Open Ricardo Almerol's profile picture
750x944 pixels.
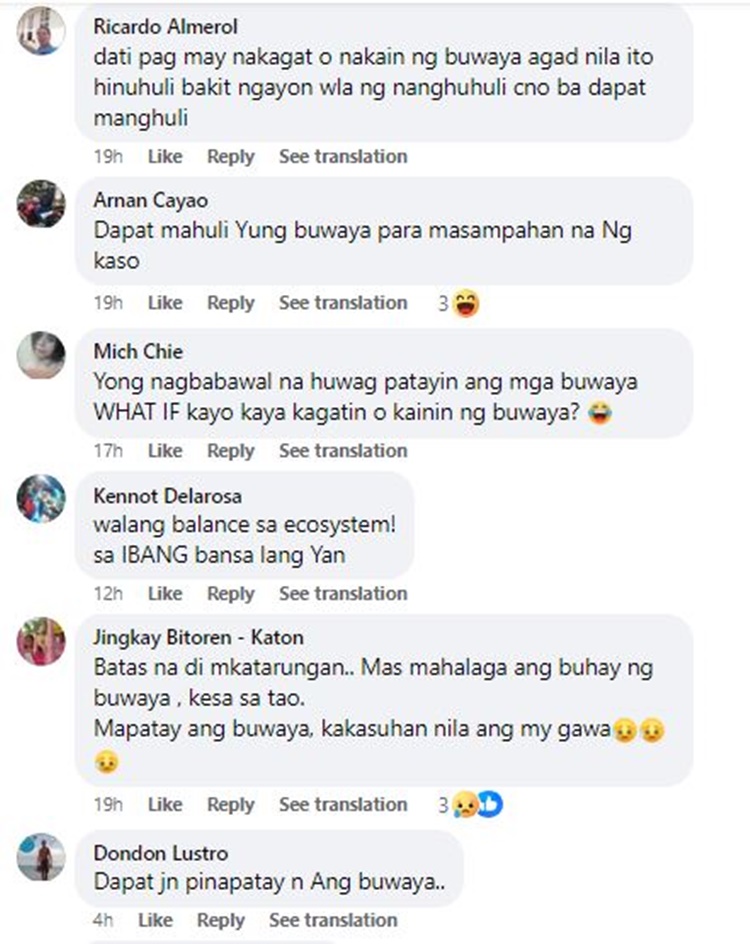click(41, 30)
